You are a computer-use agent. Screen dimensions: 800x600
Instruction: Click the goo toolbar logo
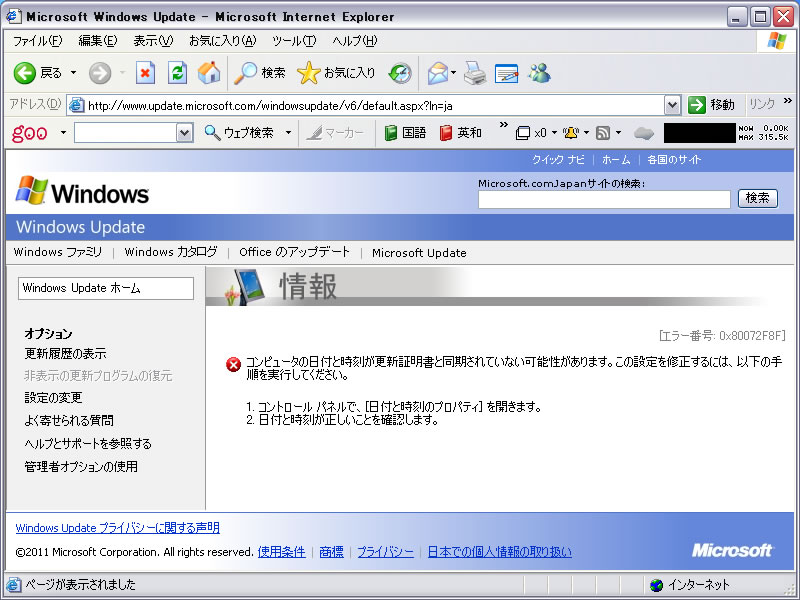pos(30,133)
